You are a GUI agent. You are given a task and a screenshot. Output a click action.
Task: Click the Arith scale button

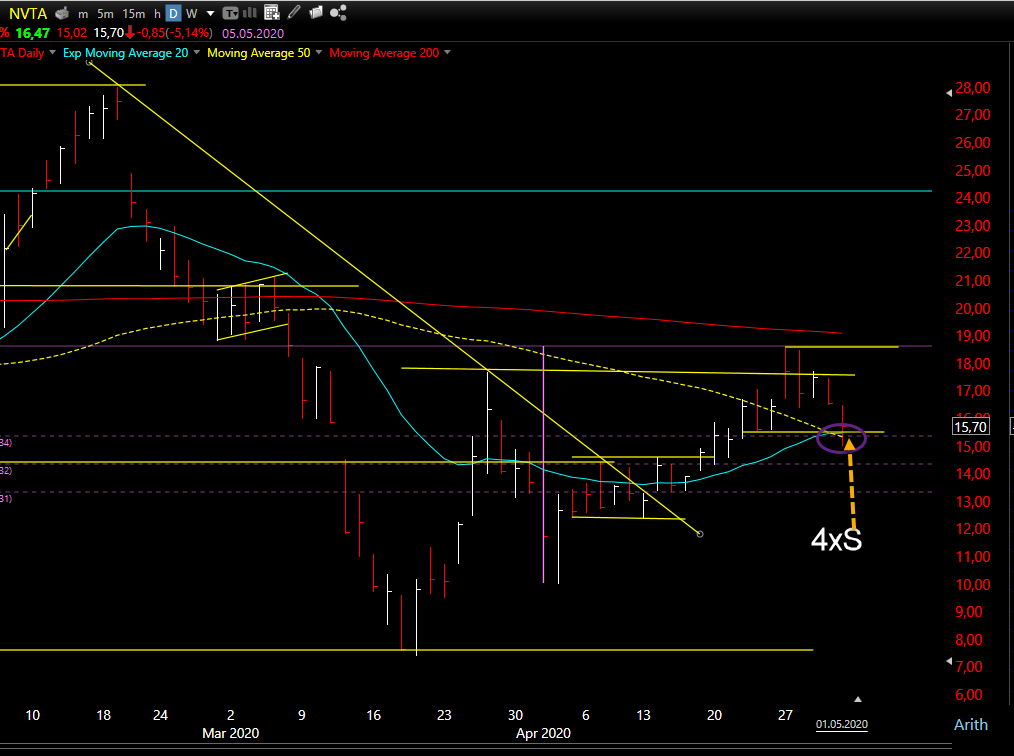pos(971,724)
